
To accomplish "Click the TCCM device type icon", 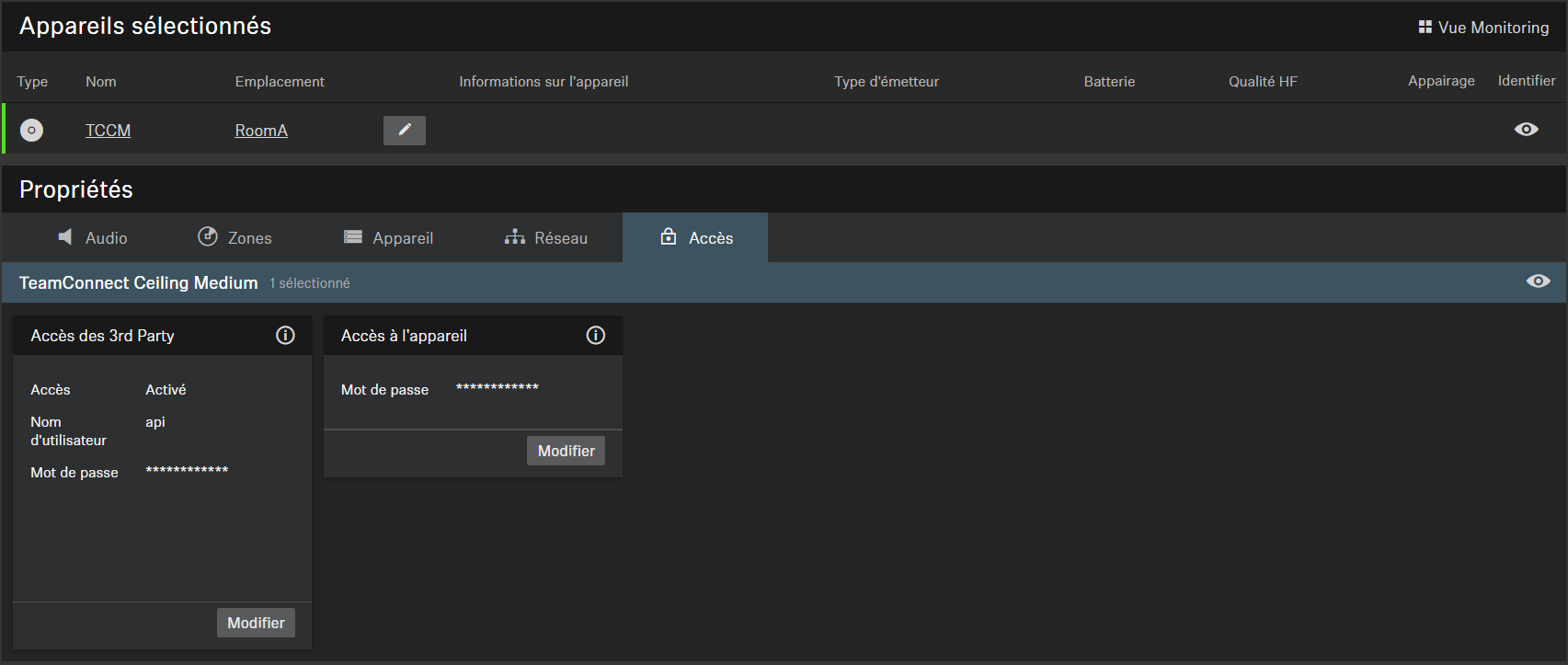I will click(x=31, y=130).
